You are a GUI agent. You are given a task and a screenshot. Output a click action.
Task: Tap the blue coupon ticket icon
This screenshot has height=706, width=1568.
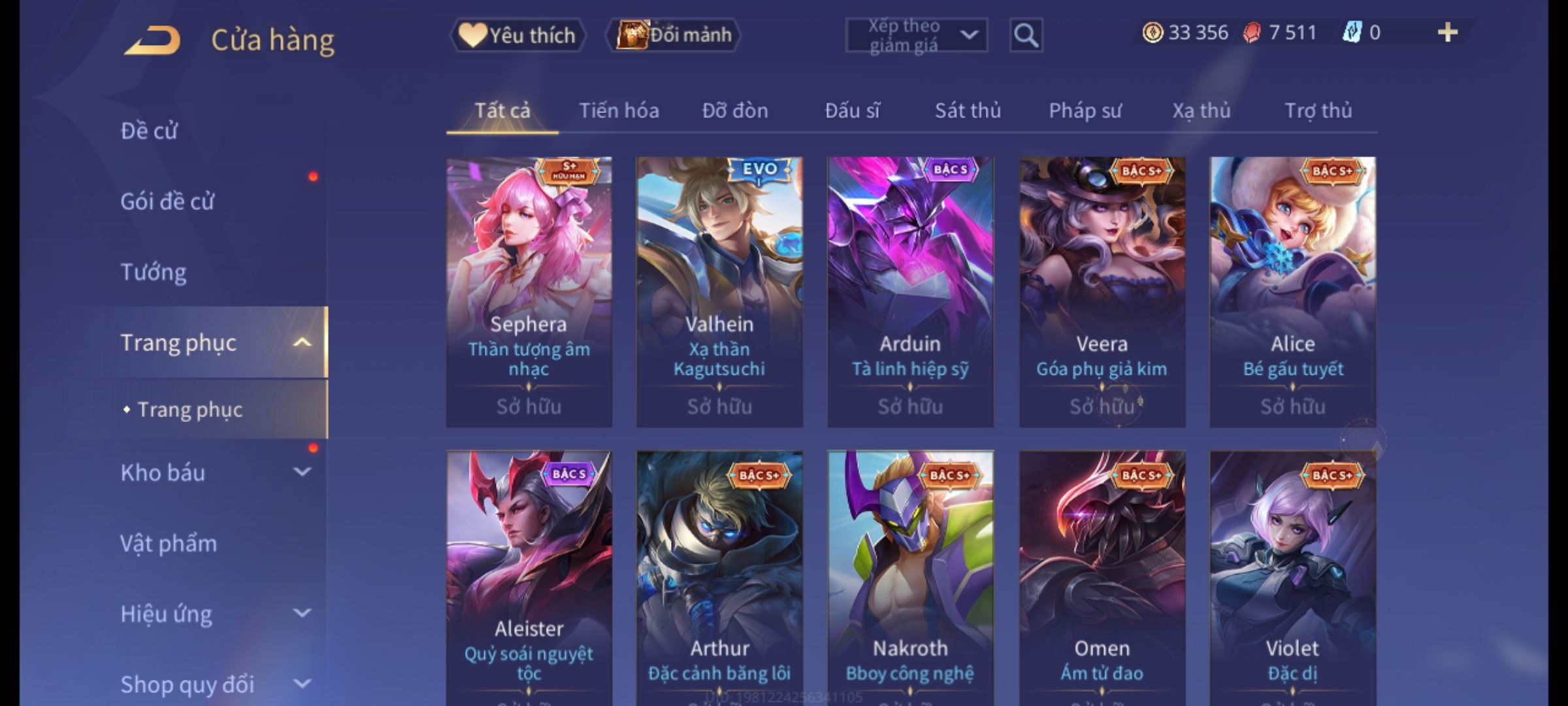tap(1352, 32)
